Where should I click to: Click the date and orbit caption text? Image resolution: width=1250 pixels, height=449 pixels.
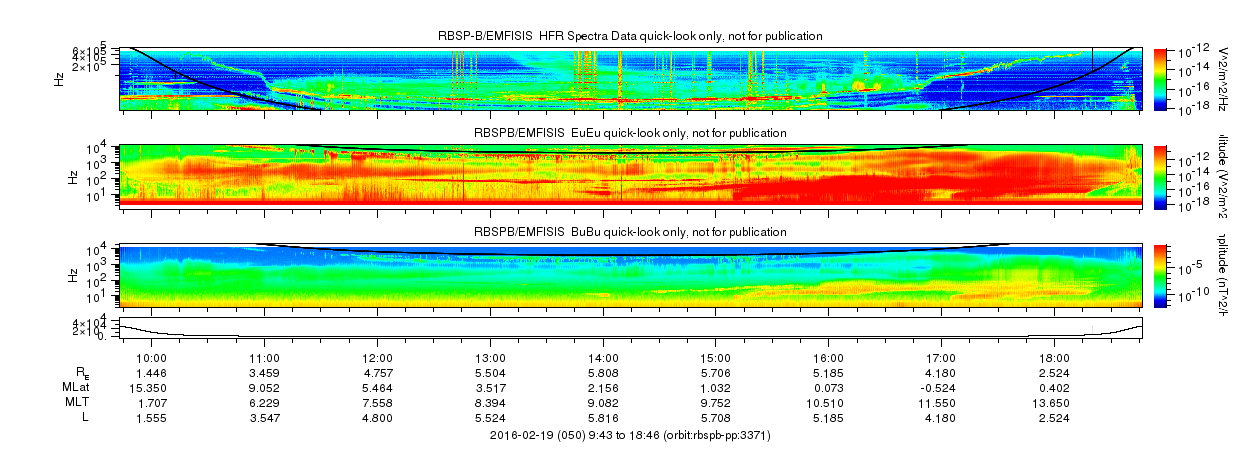pyautogui.click(x=630, y=436)
